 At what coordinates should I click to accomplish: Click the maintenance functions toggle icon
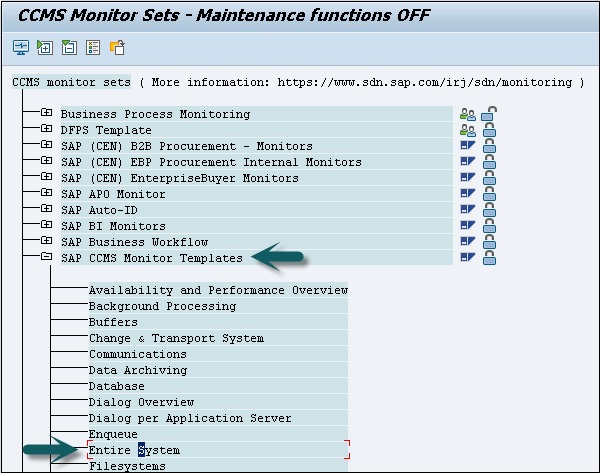click(x=117, y=47)
